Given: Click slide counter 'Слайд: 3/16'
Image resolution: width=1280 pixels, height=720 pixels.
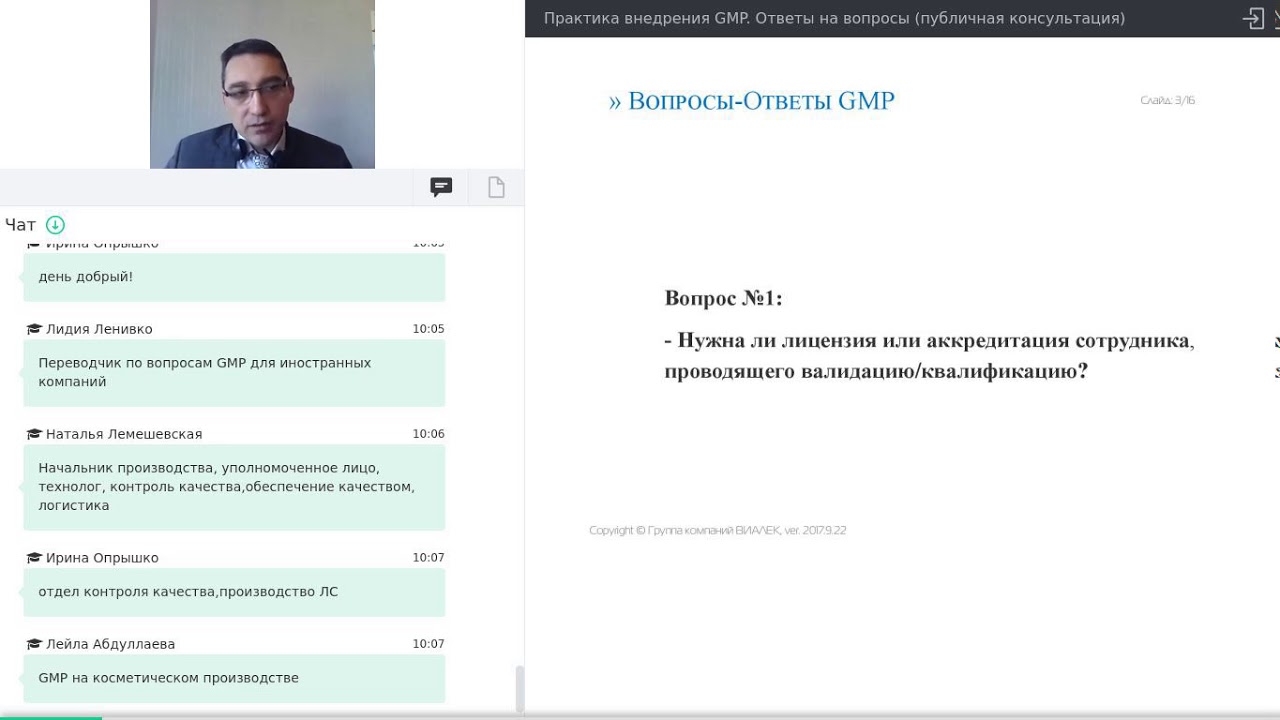Looking at the screenshot, I should coord(1168,100).
